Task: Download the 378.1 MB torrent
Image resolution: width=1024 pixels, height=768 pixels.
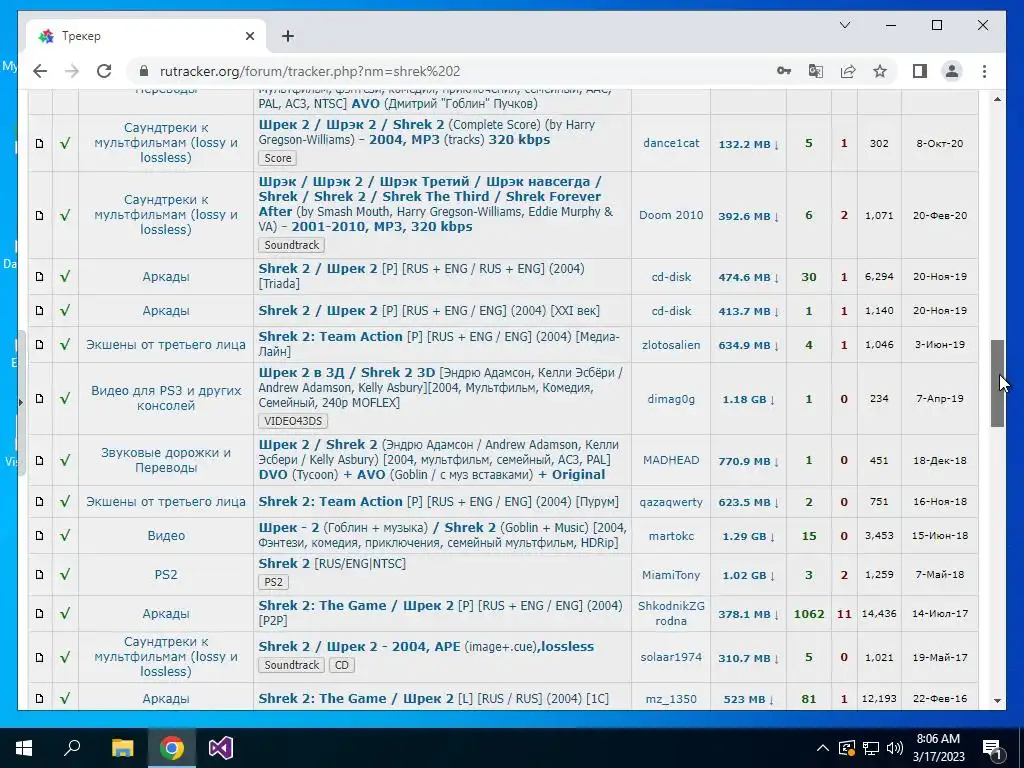Action: [748, 614]
